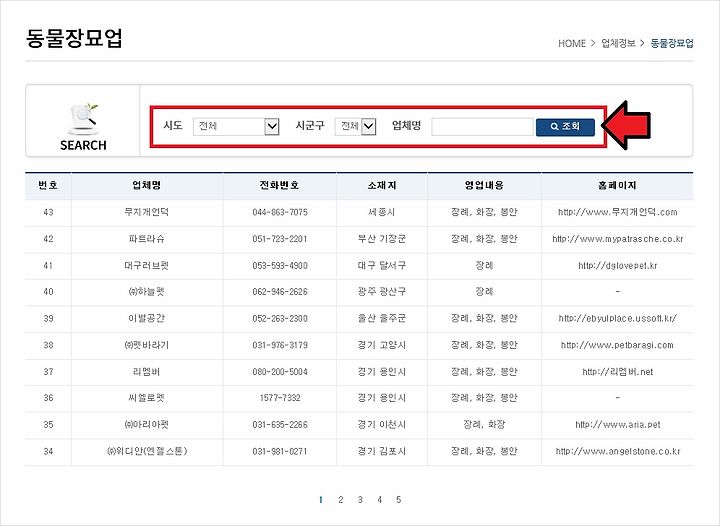
Task: Click 장례, 화장 in row 35
Action: (x=484, y=425)
